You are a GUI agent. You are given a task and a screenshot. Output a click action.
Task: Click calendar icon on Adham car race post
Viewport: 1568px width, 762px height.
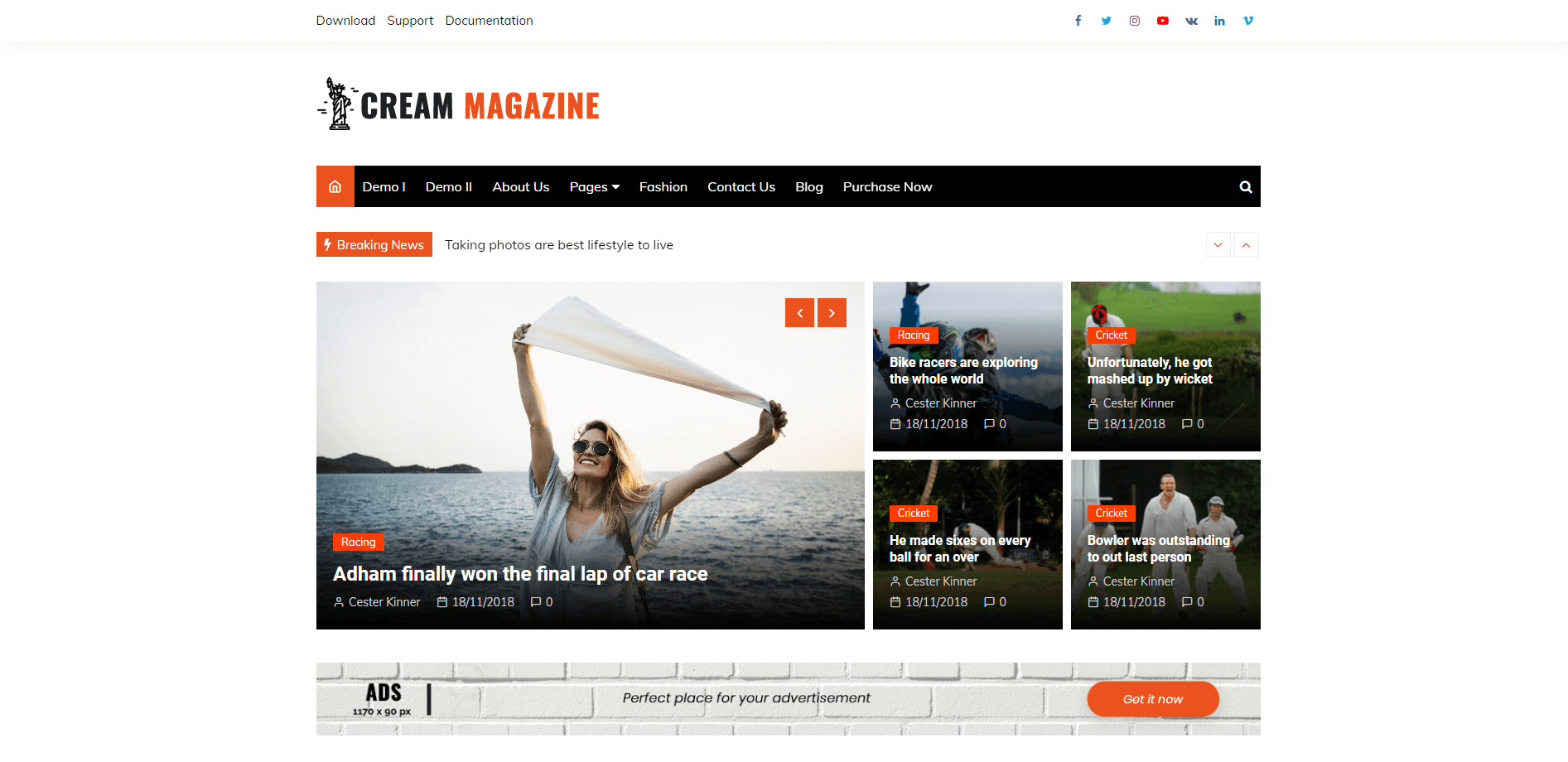coord(442,602)
